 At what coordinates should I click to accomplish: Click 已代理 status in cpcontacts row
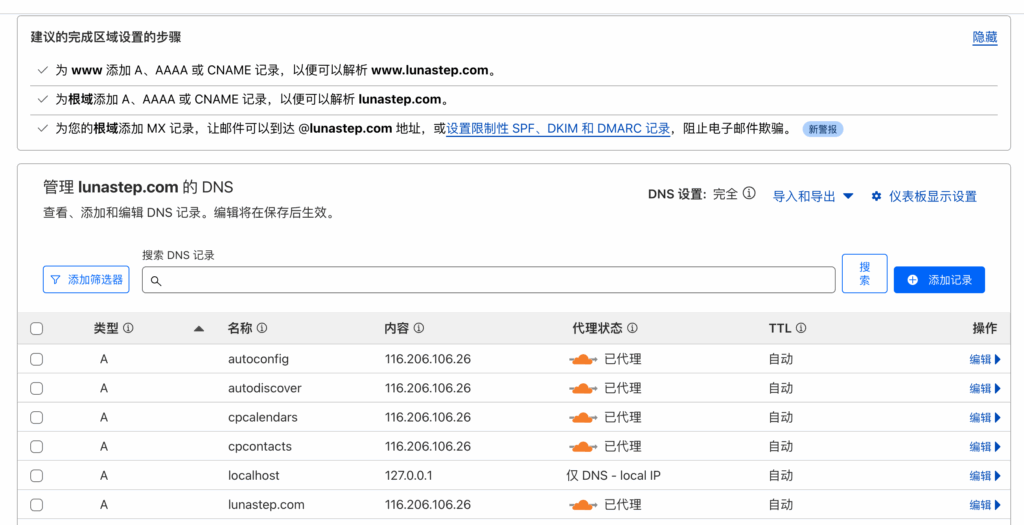[x=622, y=447]
